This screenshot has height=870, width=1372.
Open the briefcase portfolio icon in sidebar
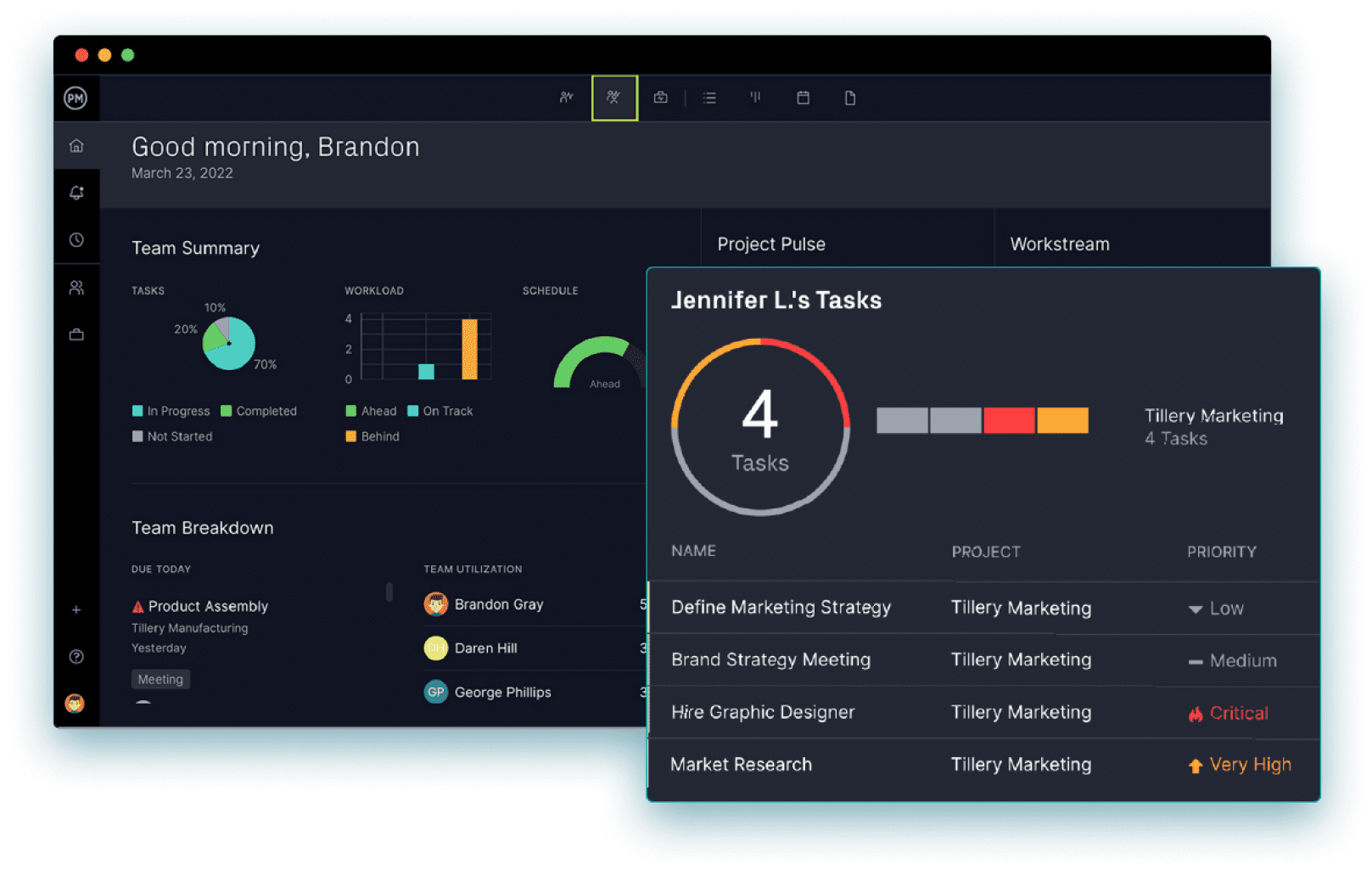pos(76,334)
